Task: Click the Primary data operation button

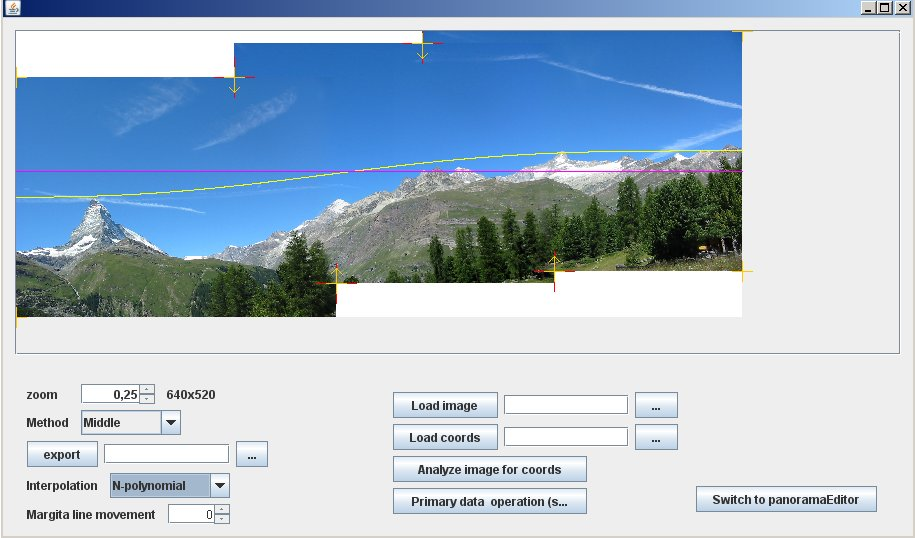Action: pyautogui.click(x=490, y=501)
